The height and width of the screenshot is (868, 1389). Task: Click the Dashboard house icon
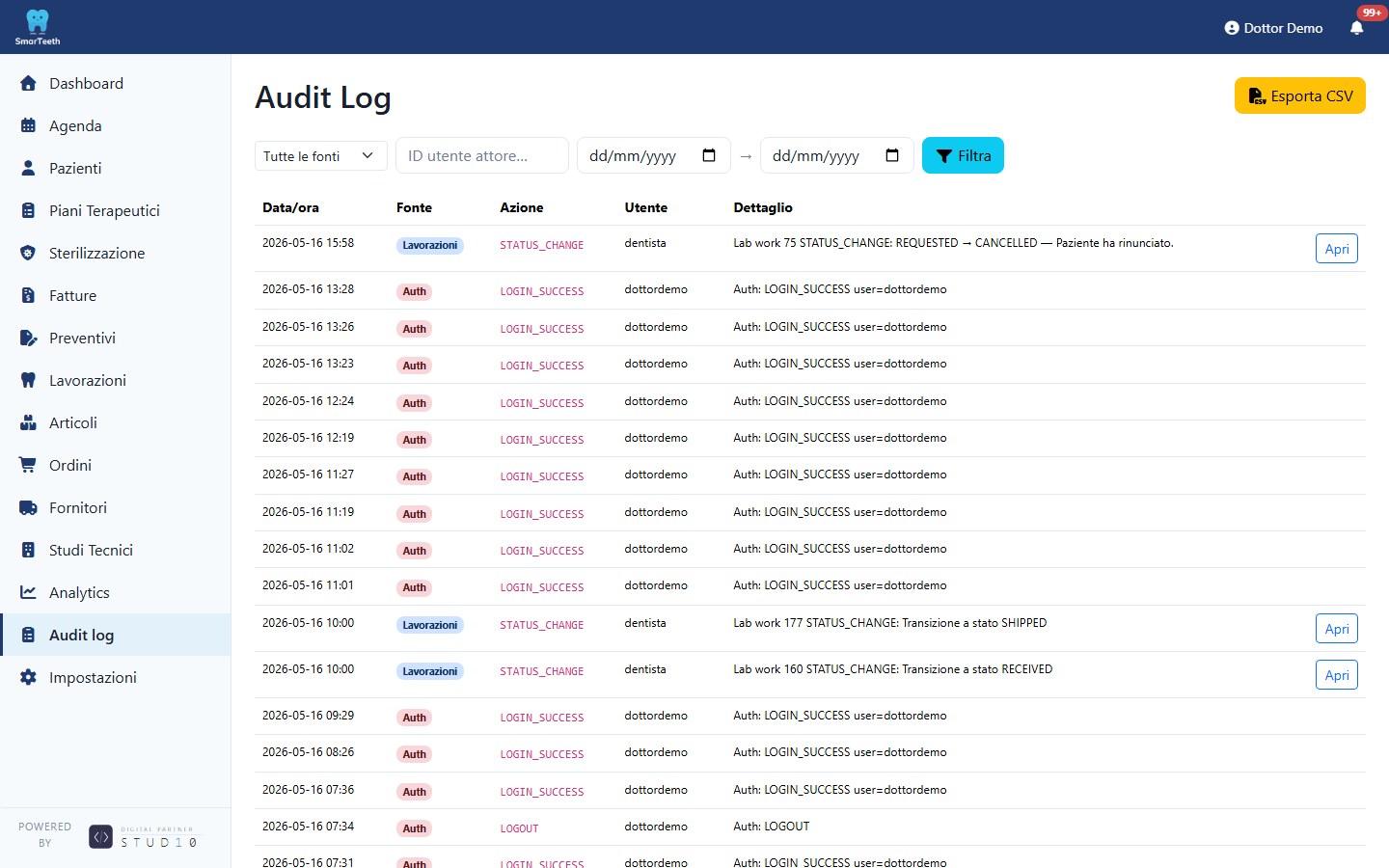tap(28, 83)
